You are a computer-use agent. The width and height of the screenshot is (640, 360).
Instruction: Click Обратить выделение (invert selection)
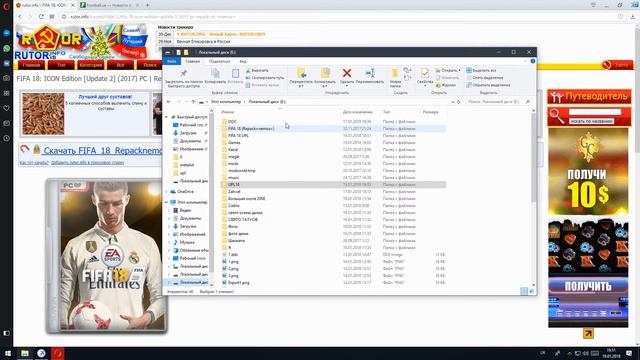[x=488, y=85]
